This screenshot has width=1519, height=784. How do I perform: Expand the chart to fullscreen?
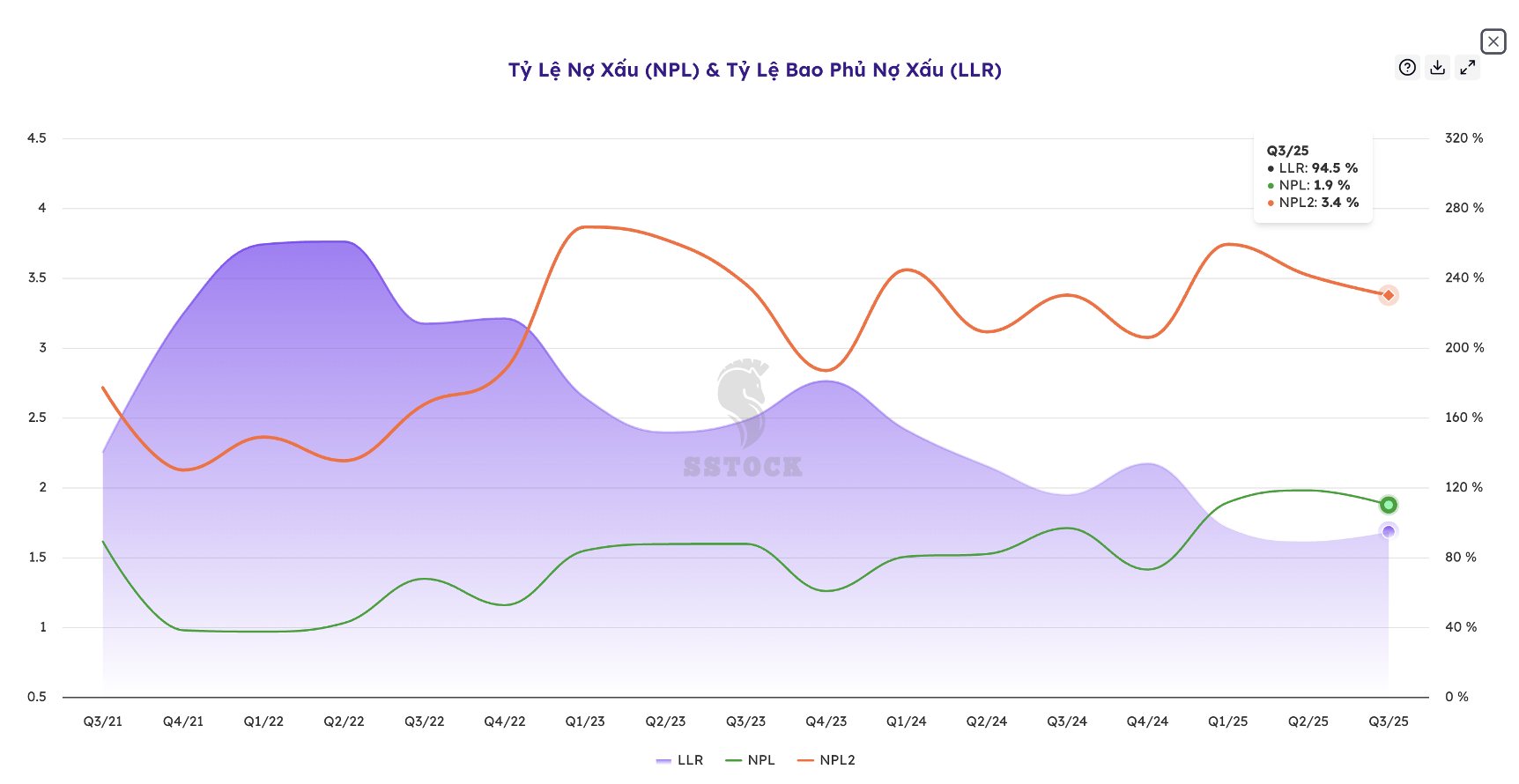pos(1467,67)
